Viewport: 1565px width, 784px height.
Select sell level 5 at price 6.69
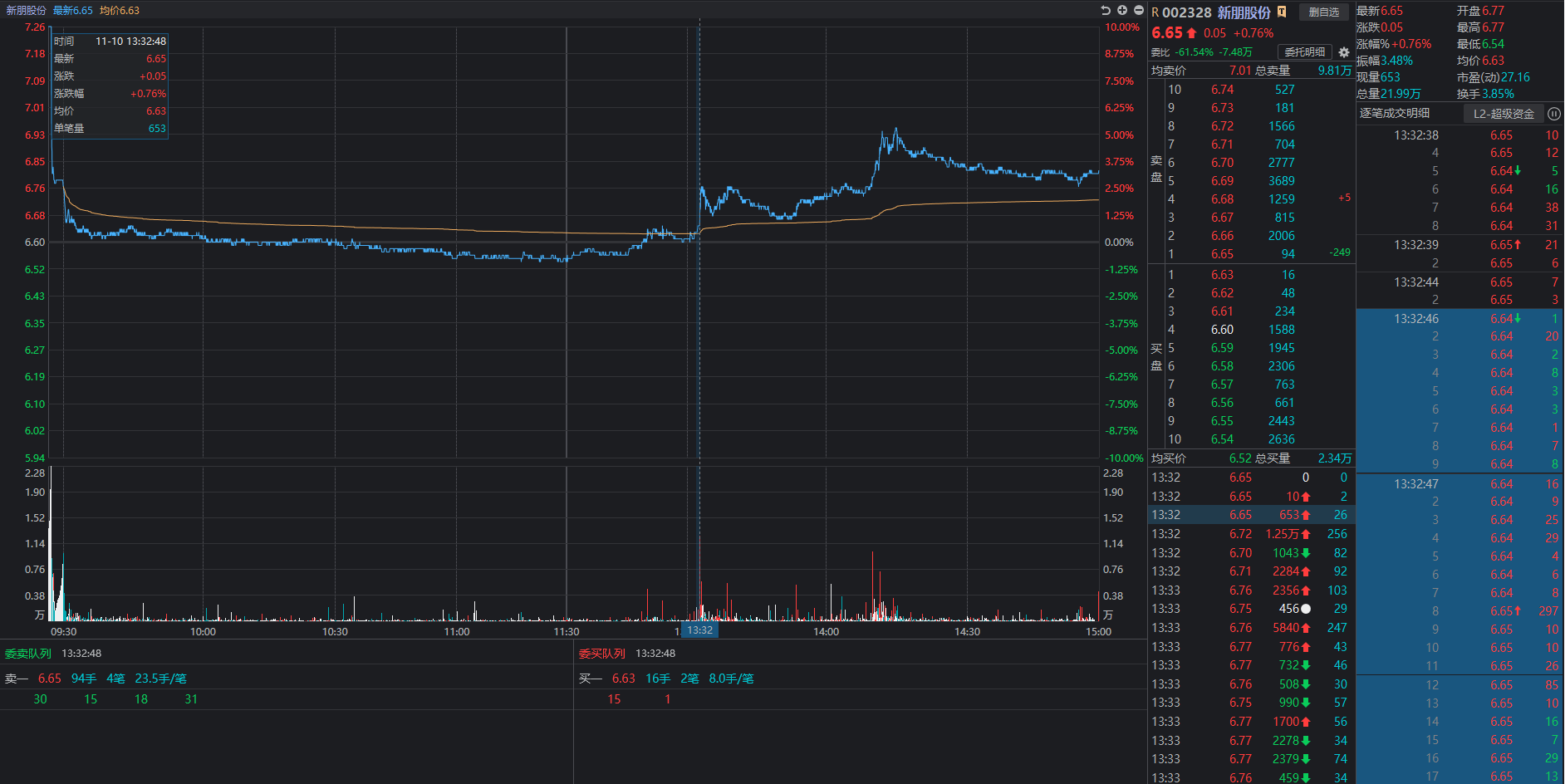pyautogui.click(x=1222, y=181)
